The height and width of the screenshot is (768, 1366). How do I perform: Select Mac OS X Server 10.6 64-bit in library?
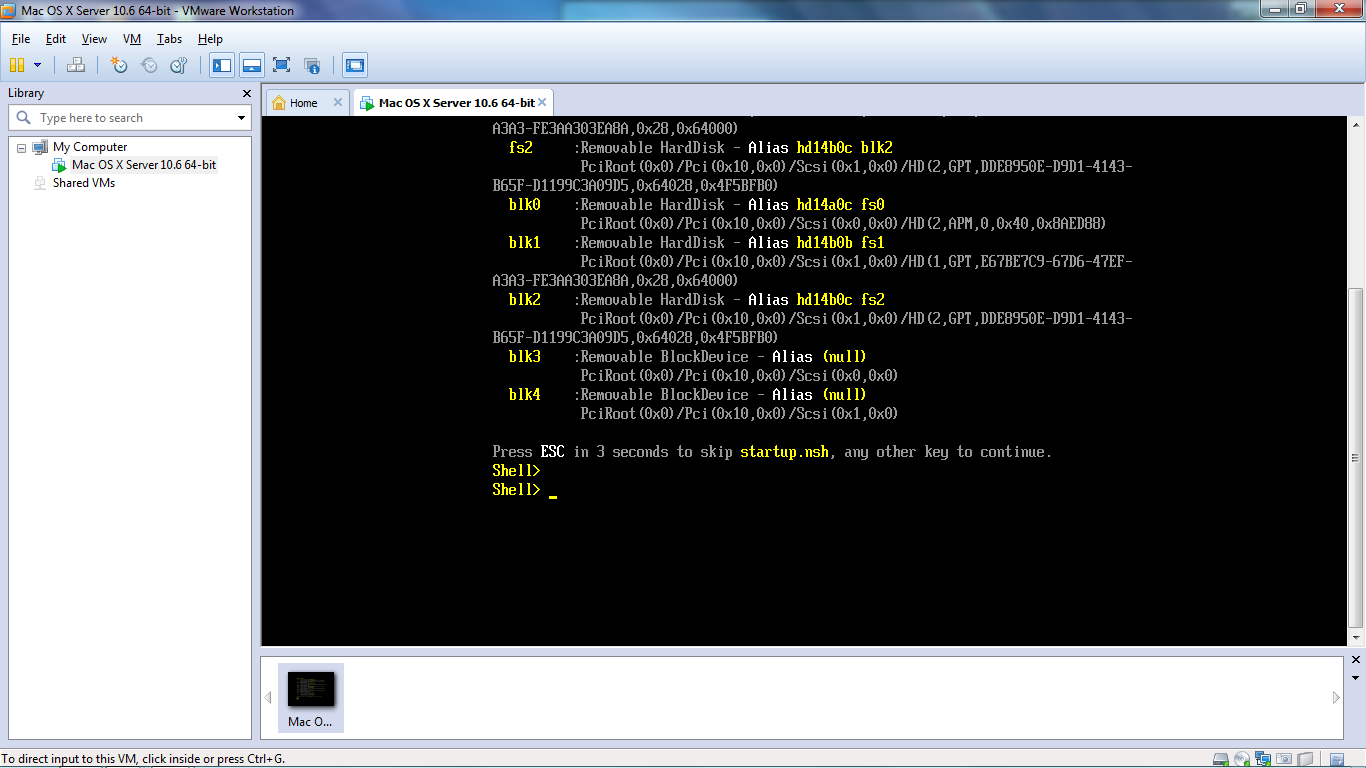[144, 165]
